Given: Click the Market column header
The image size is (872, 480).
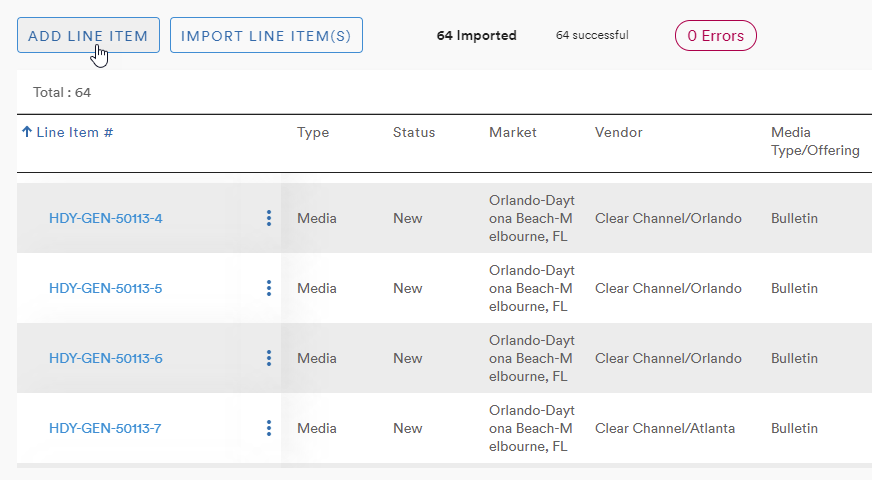Looking at the screenshot, I should [513, 132].
